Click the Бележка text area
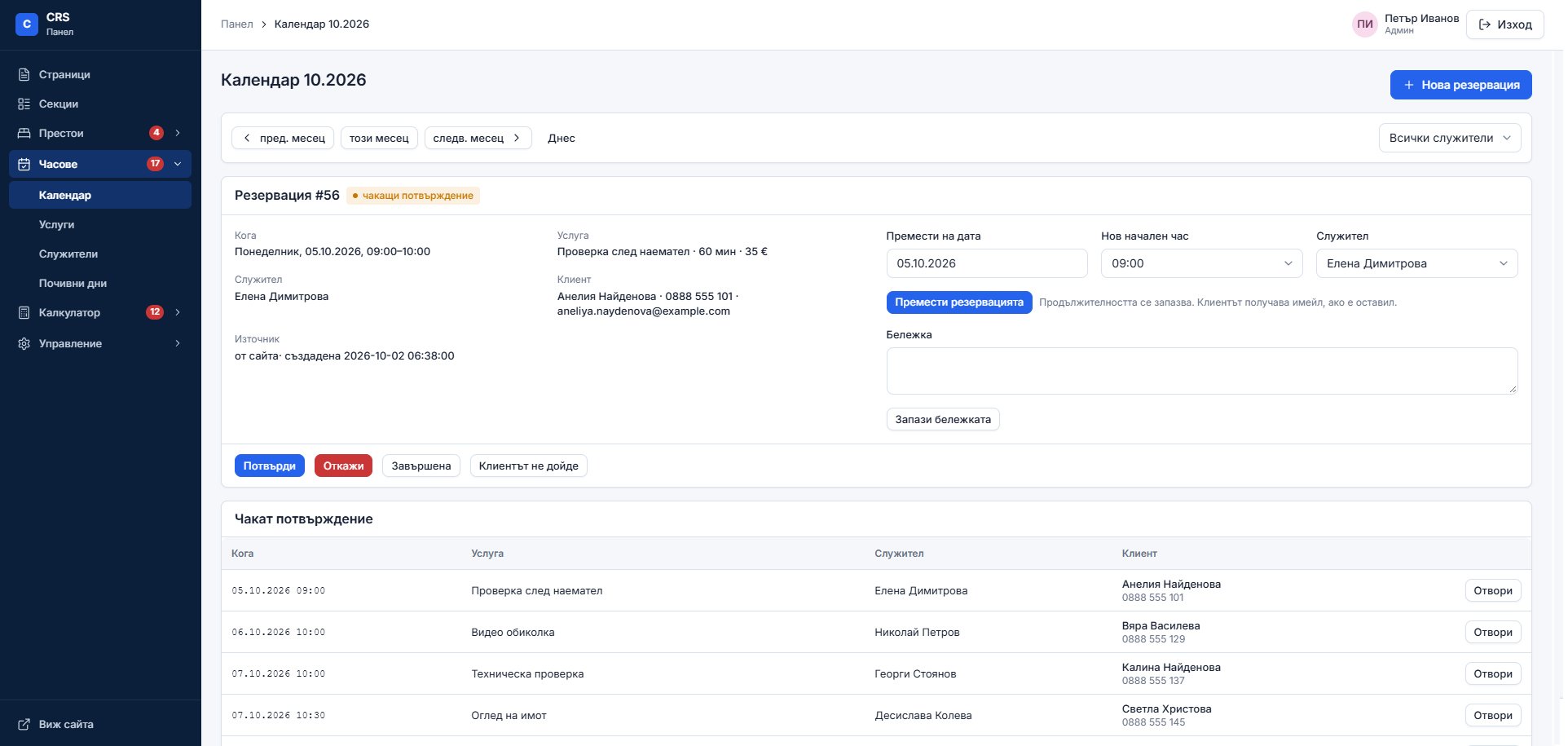This screenshot has width=1568, height=746. click(x=1202, y=371)
